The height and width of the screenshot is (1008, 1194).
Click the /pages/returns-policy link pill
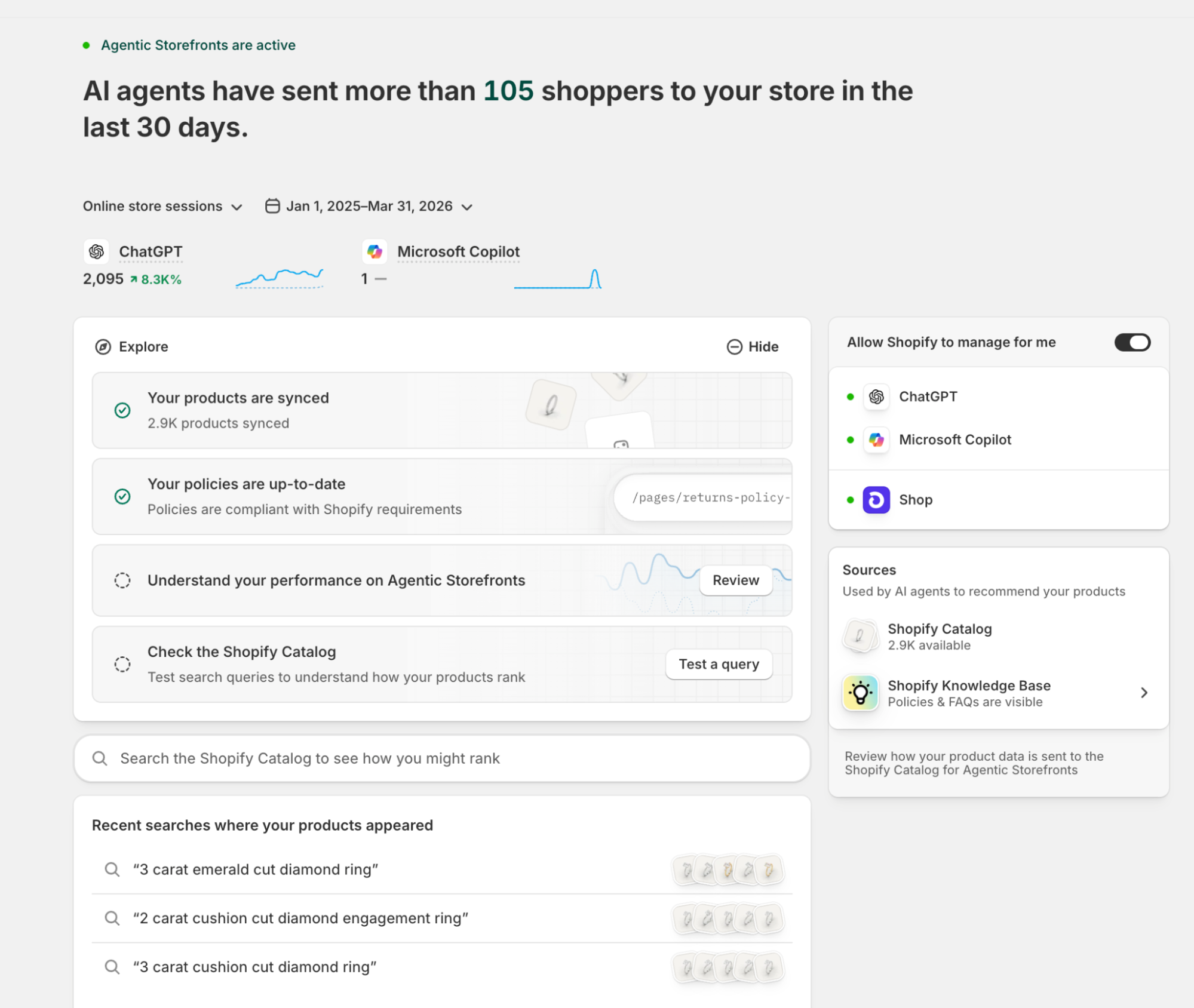(x=704, y=497)
